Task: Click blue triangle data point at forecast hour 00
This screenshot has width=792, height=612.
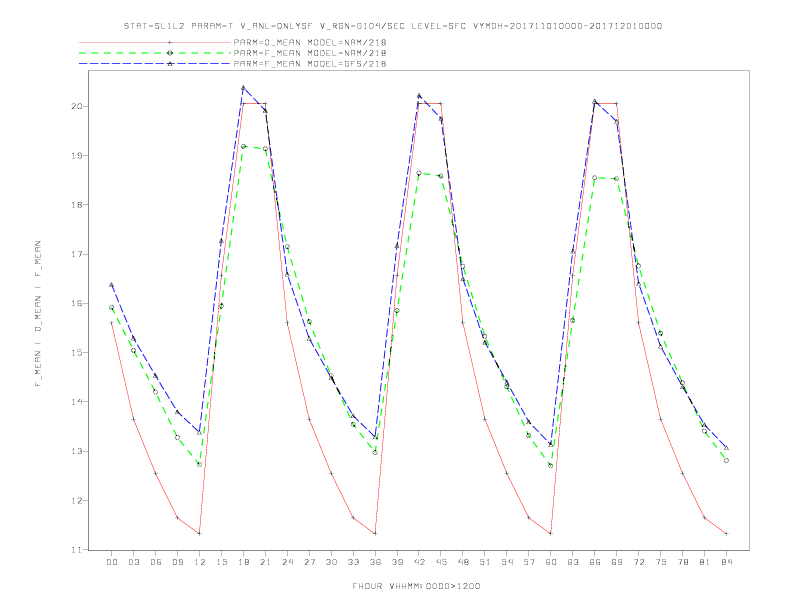Action: (x=112, y=285)
